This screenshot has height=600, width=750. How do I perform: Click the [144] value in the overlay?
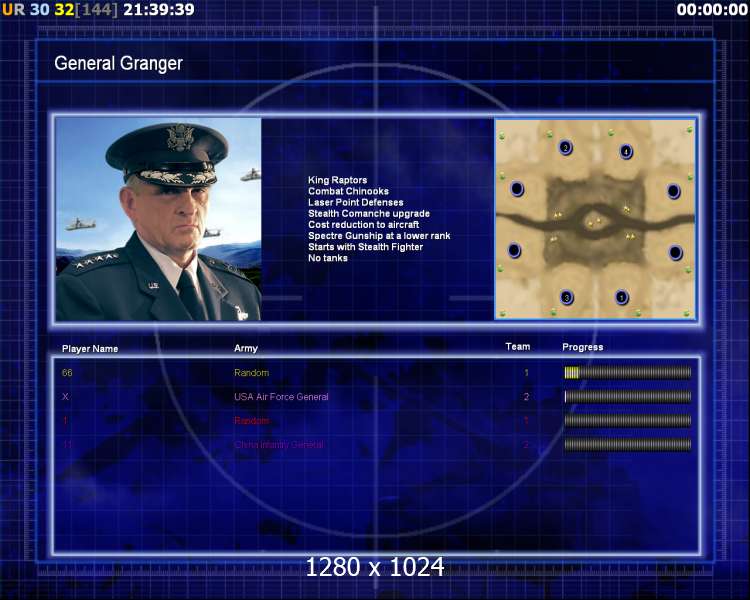coord(96,10)
